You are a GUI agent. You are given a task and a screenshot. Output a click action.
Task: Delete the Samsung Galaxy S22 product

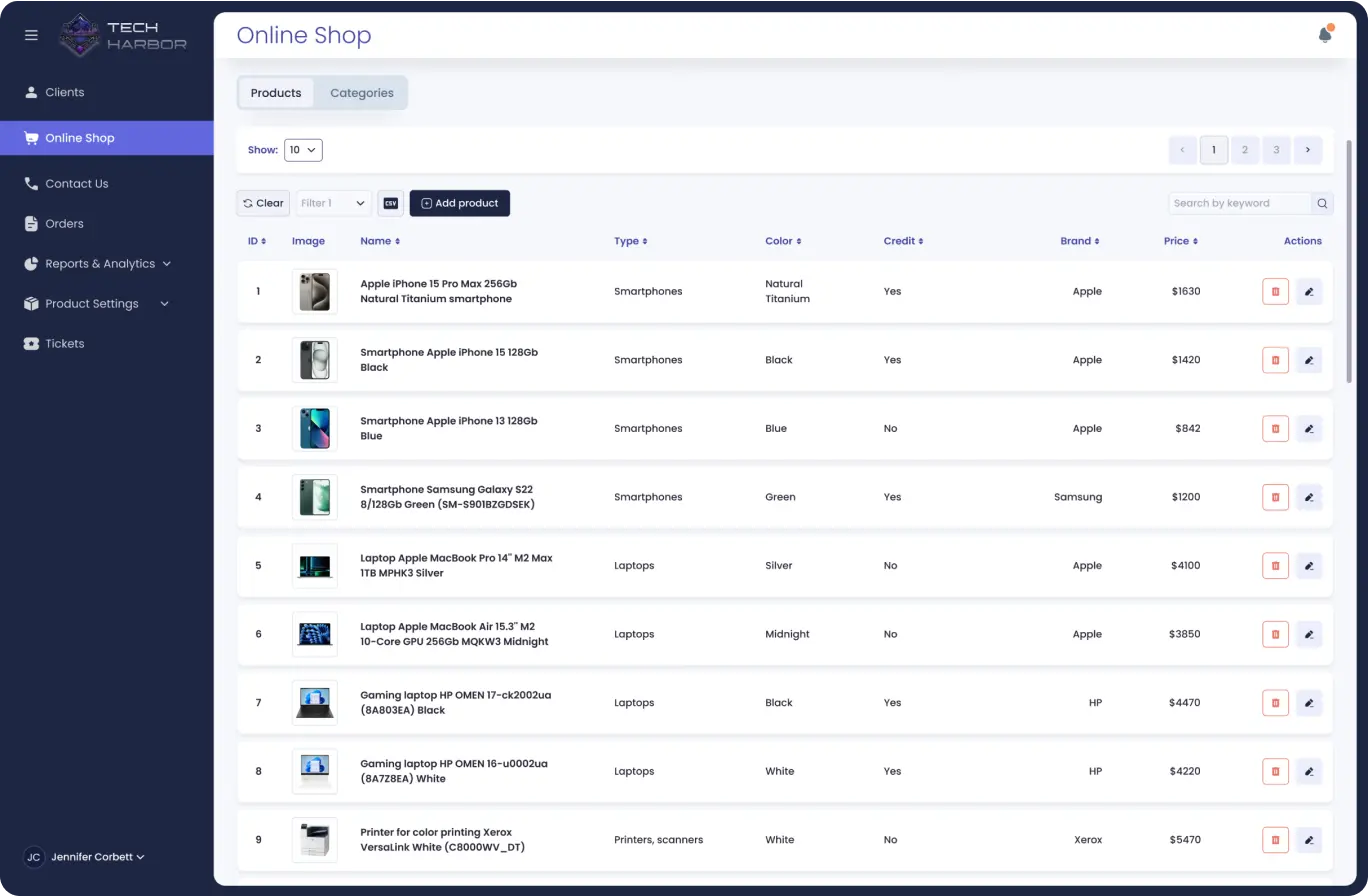click(x=1275, y=497)
